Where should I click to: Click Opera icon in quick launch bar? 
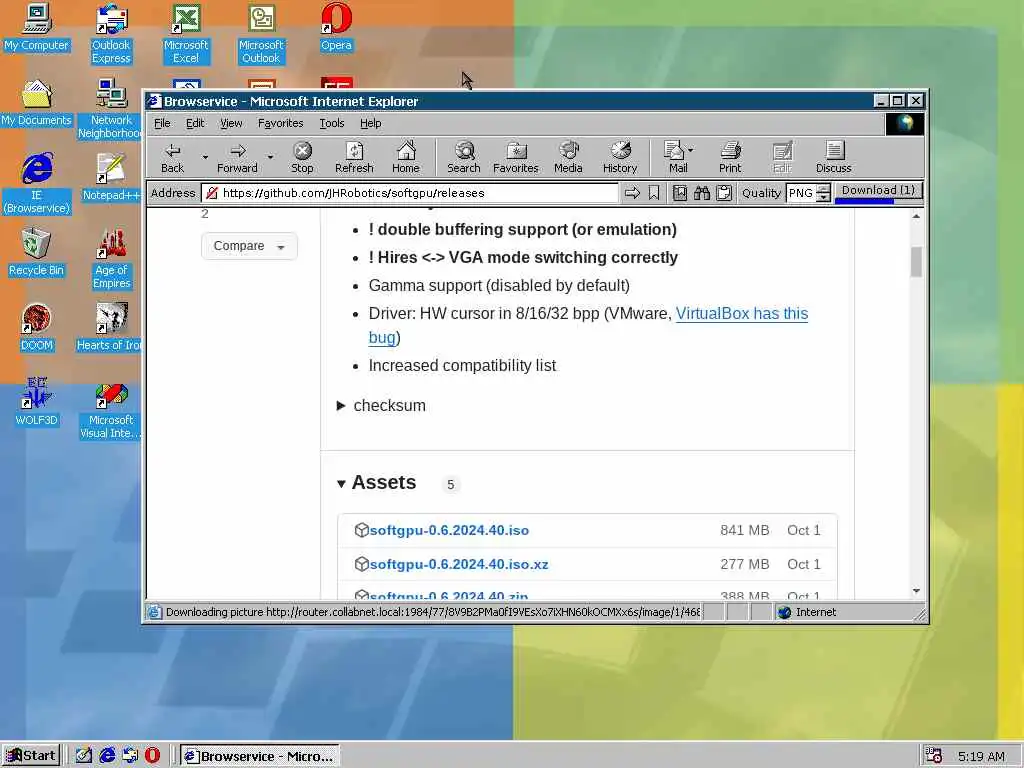pyautogui.click(x=152, y=756)
